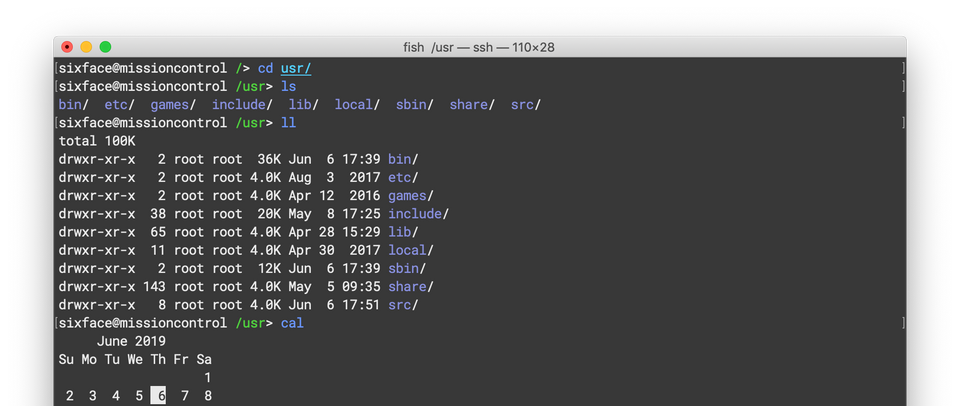The image size is (960, 406).
Task: Click the 'June 2019' calendar header
Action: click(x=131, y=341)
